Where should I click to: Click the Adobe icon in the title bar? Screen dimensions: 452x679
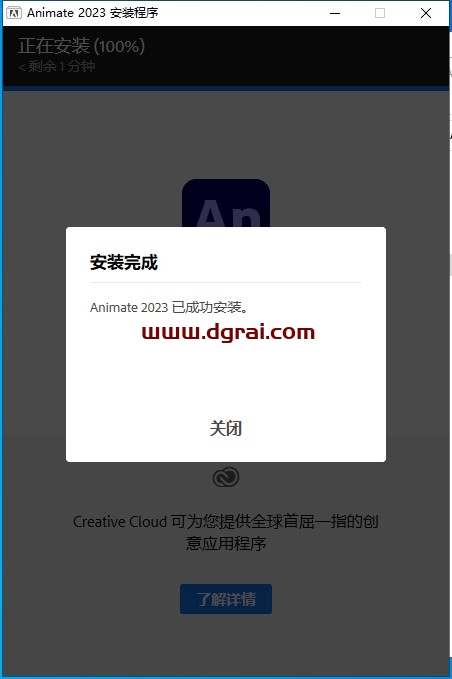click(14, 13)
